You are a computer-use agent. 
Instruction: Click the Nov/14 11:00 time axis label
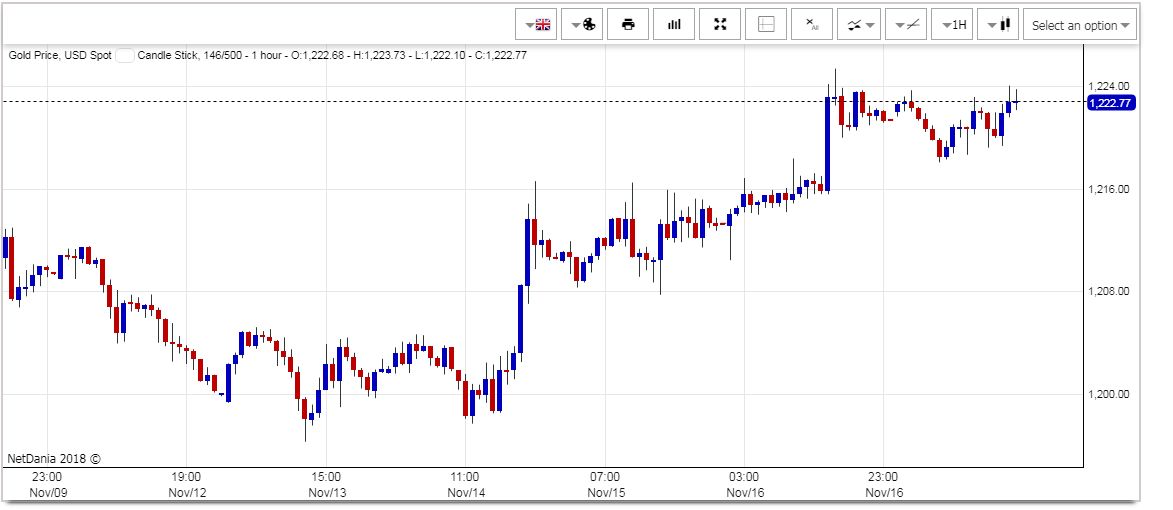tap(465, 485)
